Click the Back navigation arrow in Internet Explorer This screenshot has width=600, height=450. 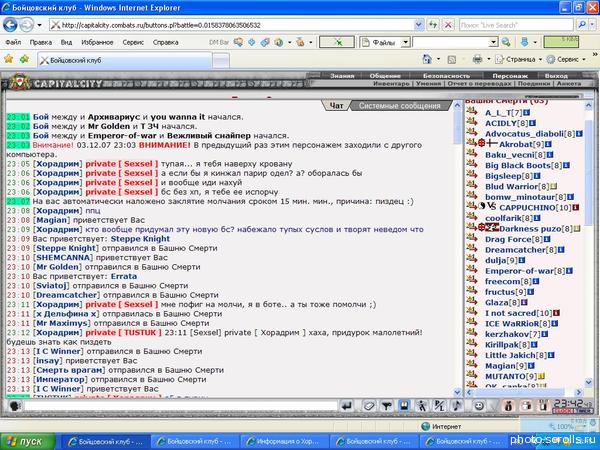(x=10, y=25)
